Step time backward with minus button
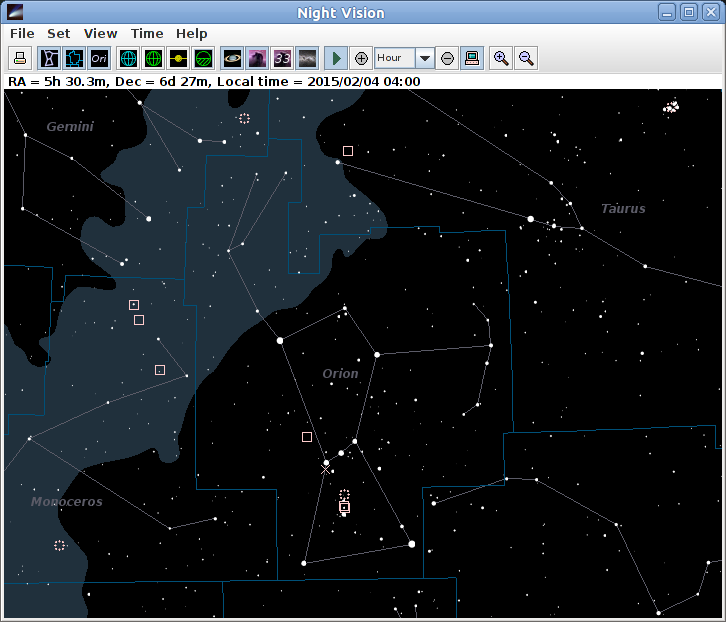Image resolution: width=726 pixels, height=622 pixels. click(x=447, y=58)
